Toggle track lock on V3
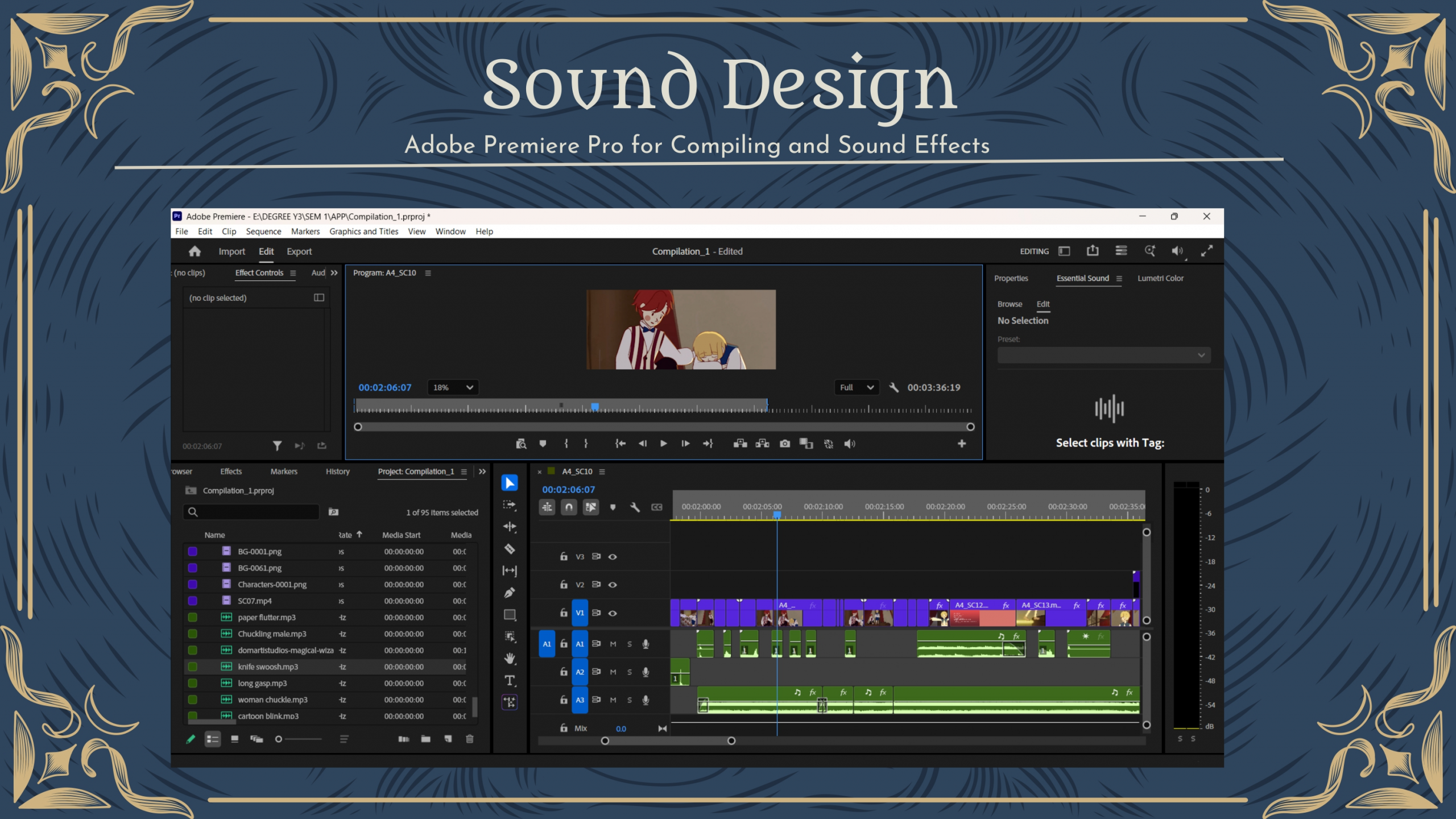 pos(564,557)
